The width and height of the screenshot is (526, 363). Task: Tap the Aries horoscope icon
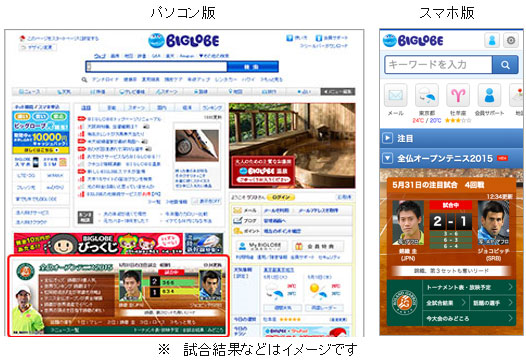click(458, 96)
